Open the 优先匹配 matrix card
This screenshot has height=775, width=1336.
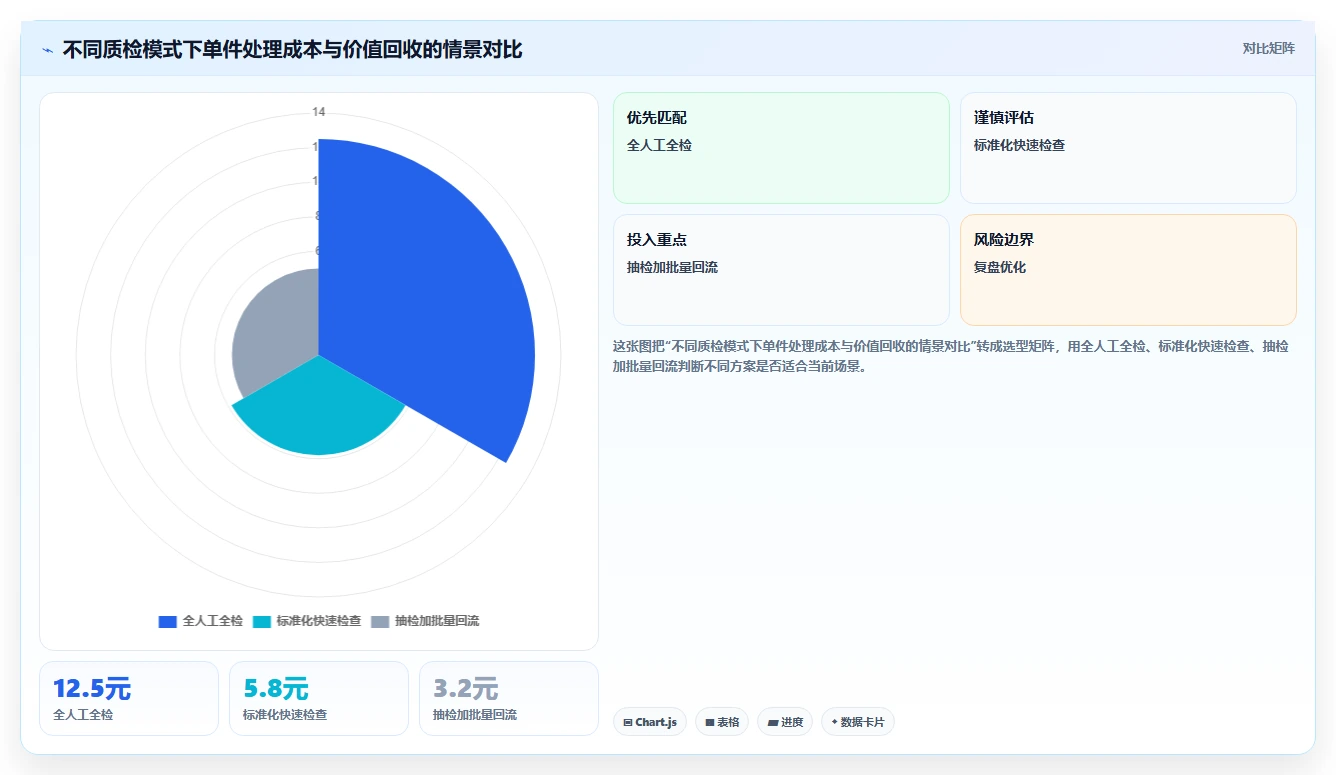coord(781,148)
